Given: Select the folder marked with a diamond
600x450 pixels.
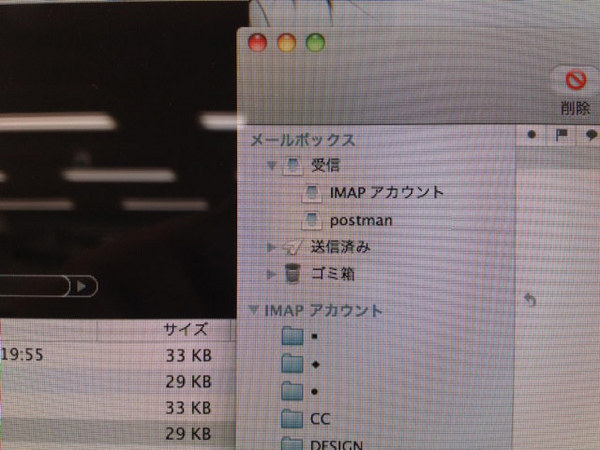Looking at the screenshot, I should point(315,363).
